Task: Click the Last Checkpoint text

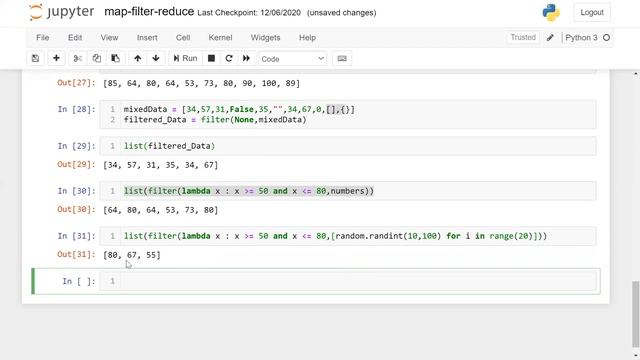Action: point(249,13)
